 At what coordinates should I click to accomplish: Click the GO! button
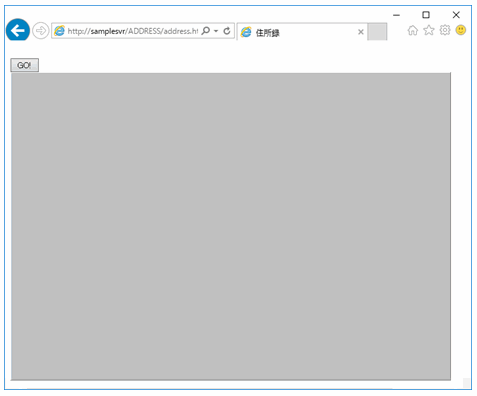pos(25,65)
